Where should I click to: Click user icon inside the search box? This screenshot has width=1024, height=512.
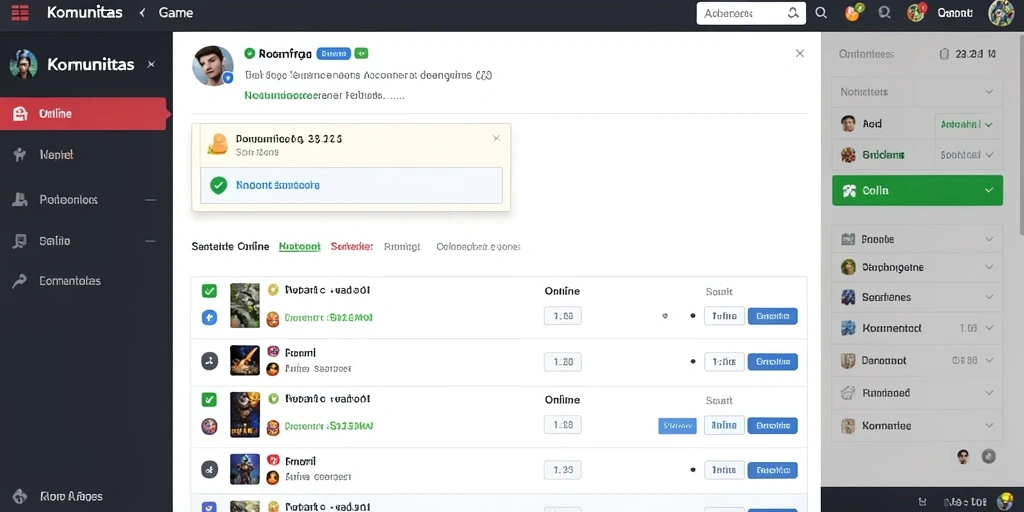(793, 12)
